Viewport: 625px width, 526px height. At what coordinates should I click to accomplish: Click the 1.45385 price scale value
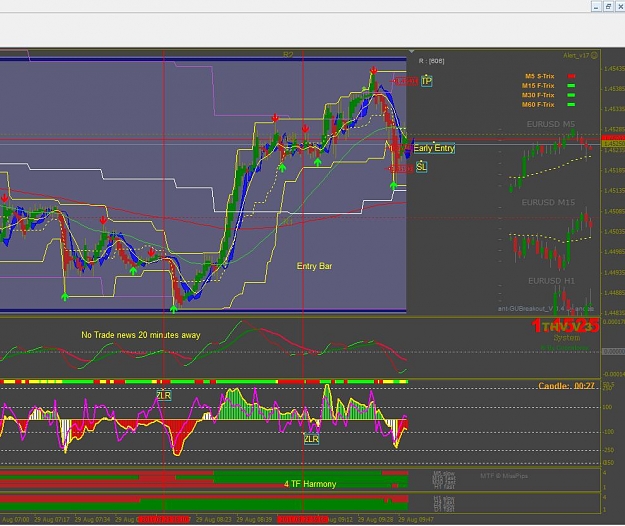click(x=614, y=89)
